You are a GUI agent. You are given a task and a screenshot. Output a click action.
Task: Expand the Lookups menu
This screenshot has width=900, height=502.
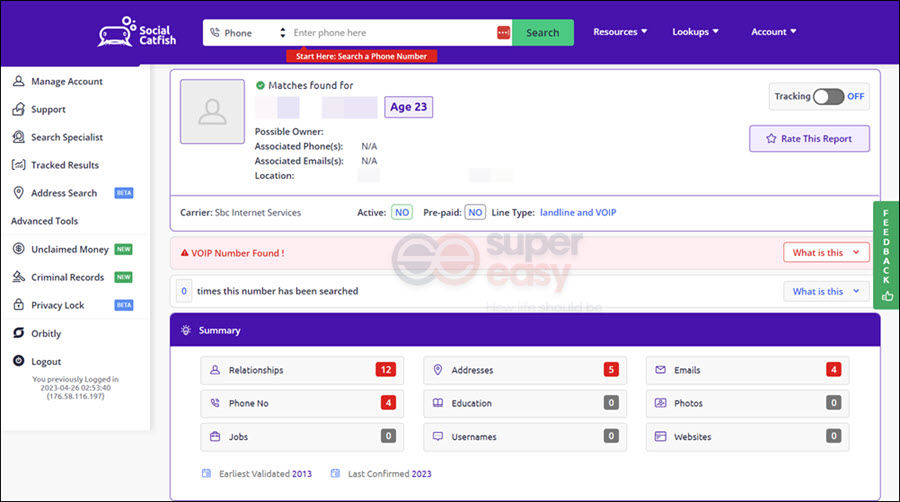click(695, 32)
